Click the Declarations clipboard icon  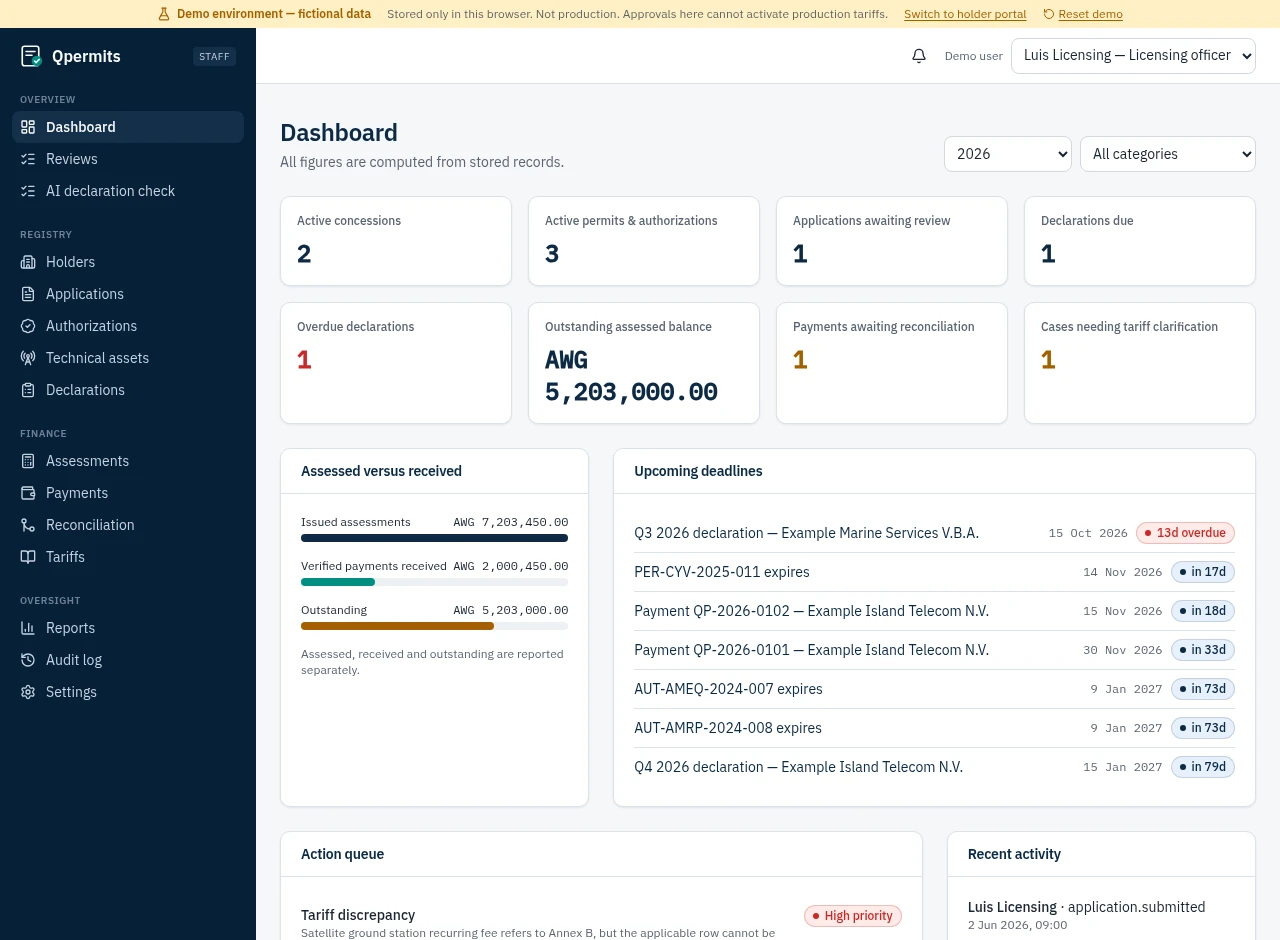click(28, 390)
